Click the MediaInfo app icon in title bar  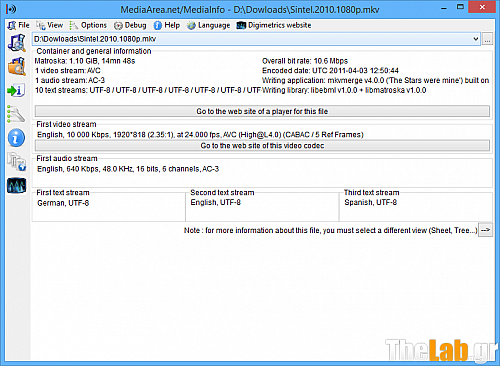tap(11, 9)
